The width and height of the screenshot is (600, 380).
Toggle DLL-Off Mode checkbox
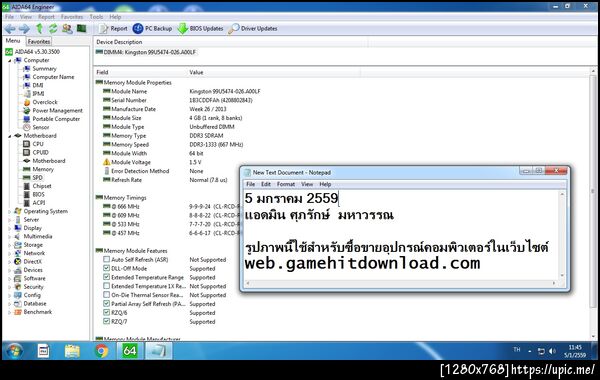pyautogui.click(x=107, y=268)
